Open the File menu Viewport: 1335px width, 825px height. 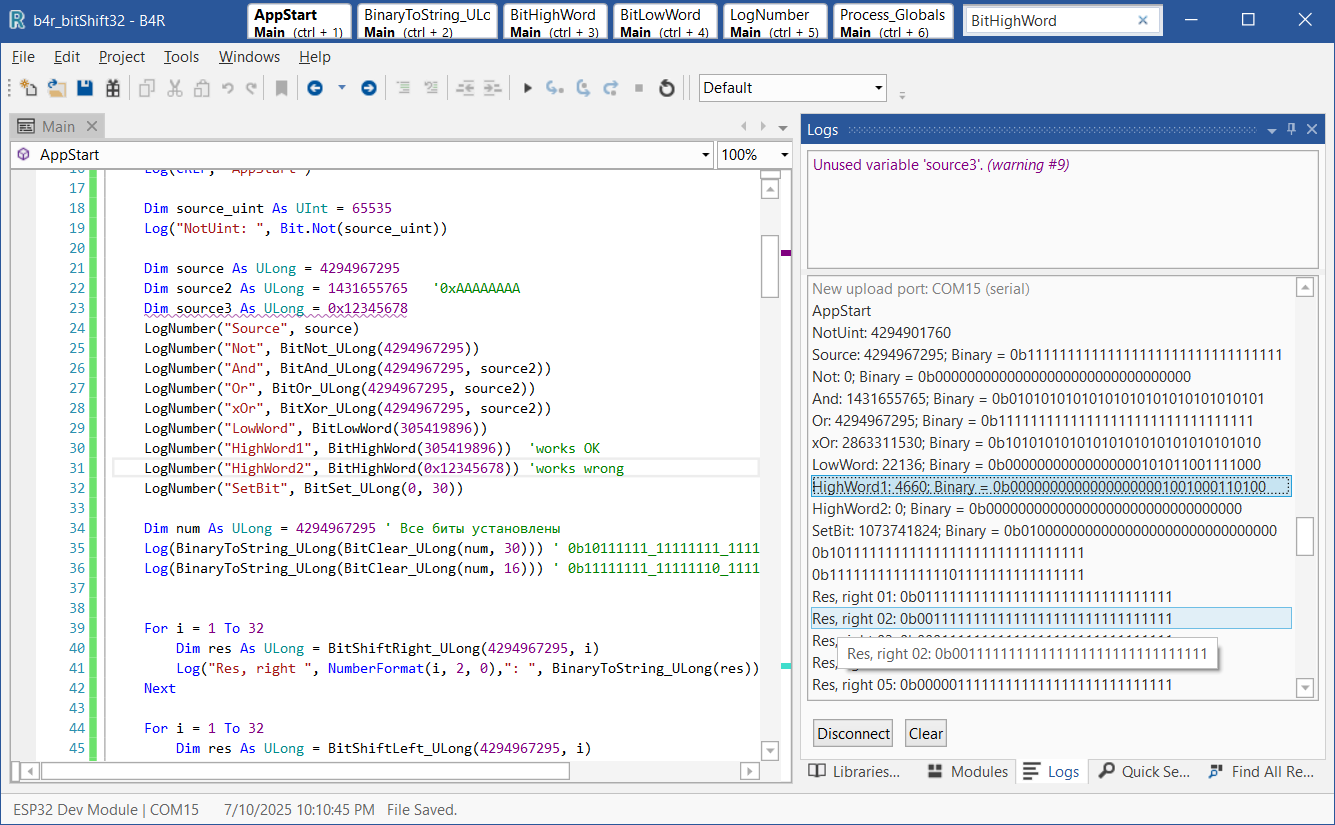point(23,57)
